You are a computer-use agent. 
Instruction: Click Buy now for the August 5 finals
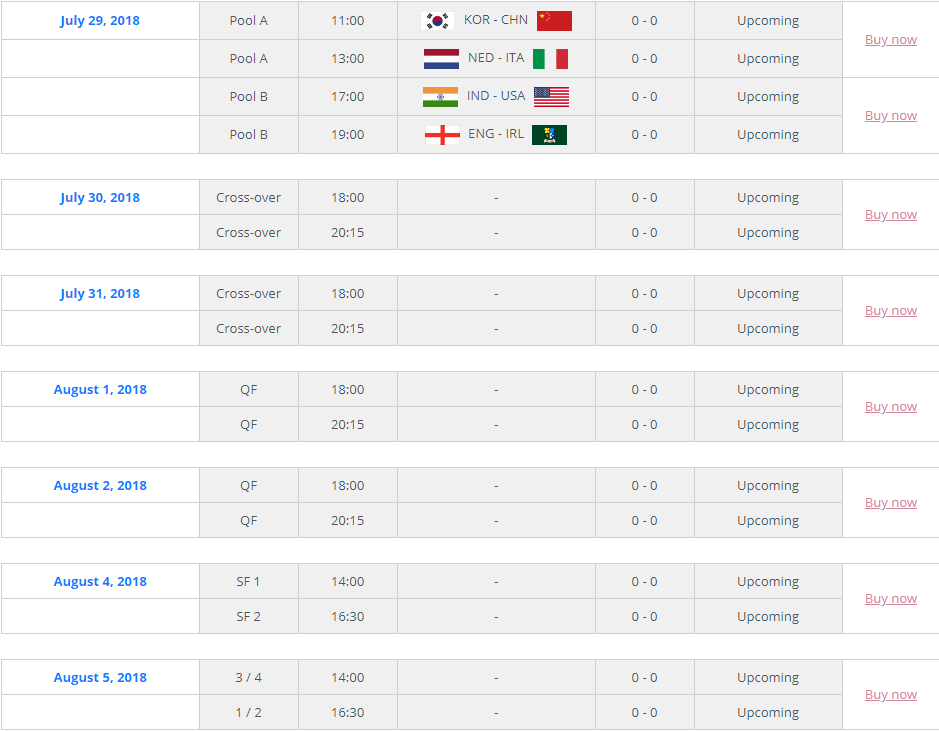click(890, 694)
